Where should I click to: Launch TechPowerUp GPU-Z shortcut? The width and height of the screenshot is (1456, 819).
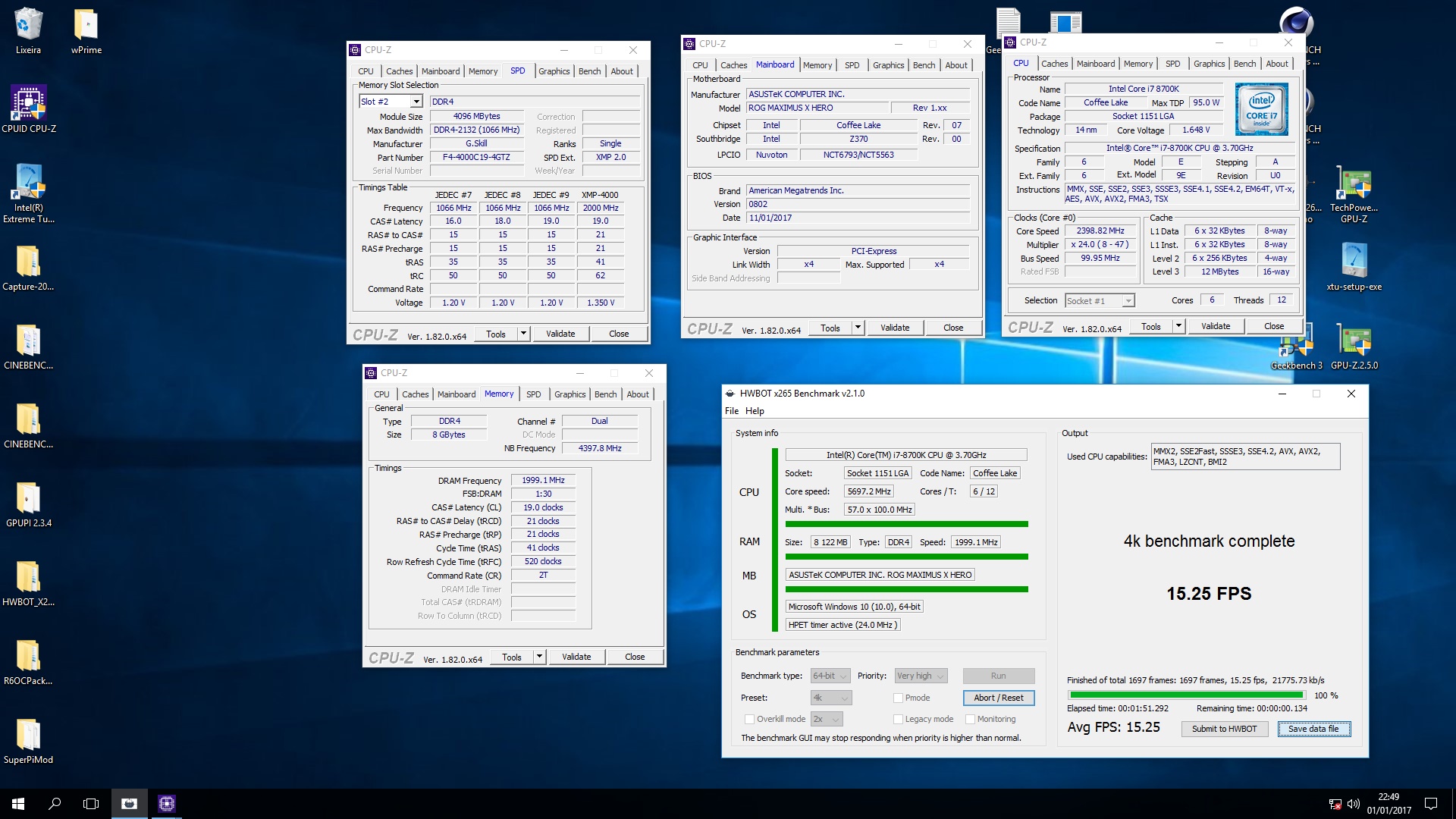coord(1354,184)
